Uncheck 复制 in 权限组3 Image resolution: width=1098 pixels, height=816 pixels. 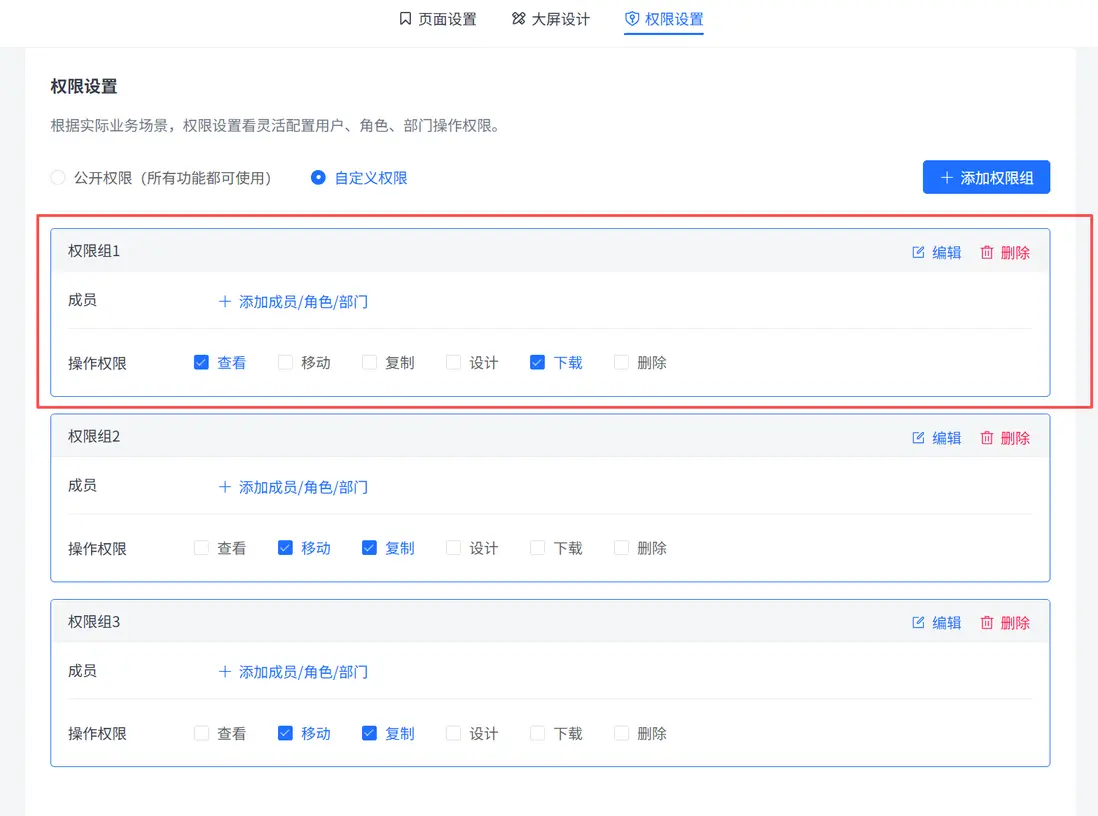369,733
